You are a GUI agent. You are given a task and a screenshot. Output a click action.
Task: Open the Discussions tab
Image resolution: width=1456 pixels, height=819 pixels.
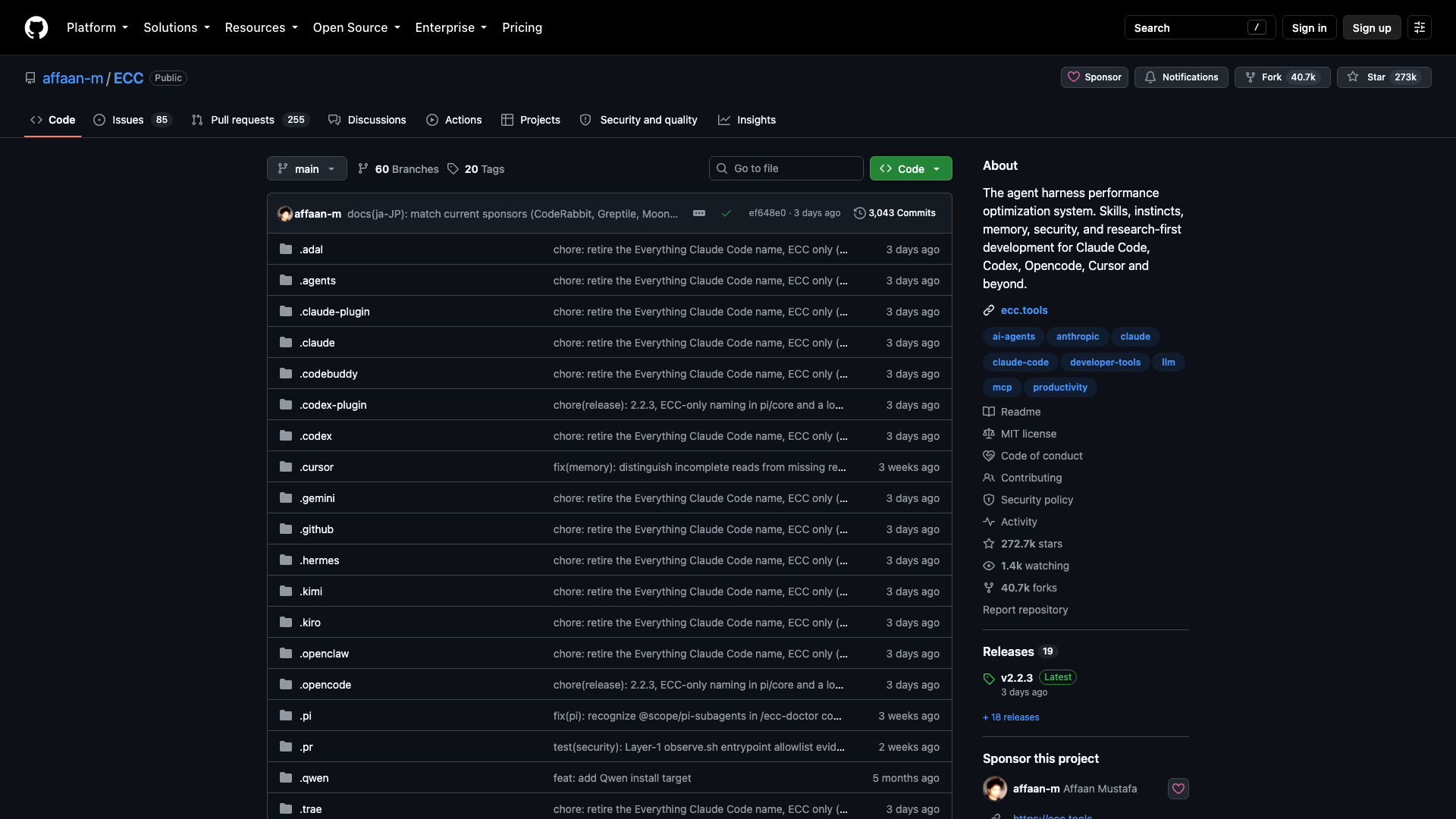367,120
